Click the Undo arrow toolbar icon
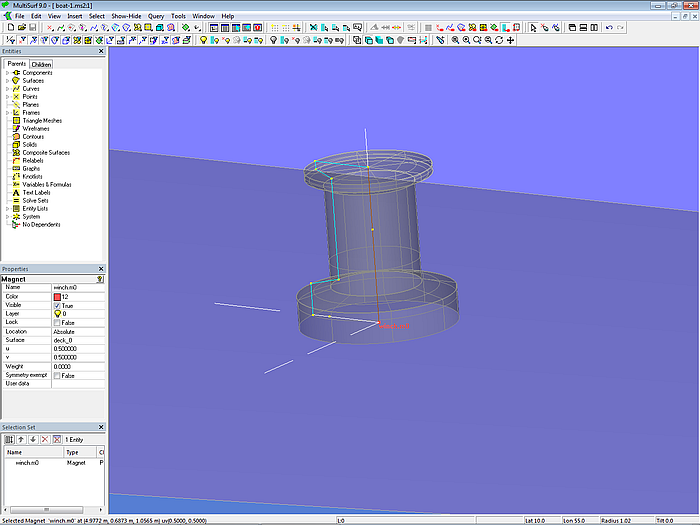This screenshot has width=700, height=525. coord(610,28)
